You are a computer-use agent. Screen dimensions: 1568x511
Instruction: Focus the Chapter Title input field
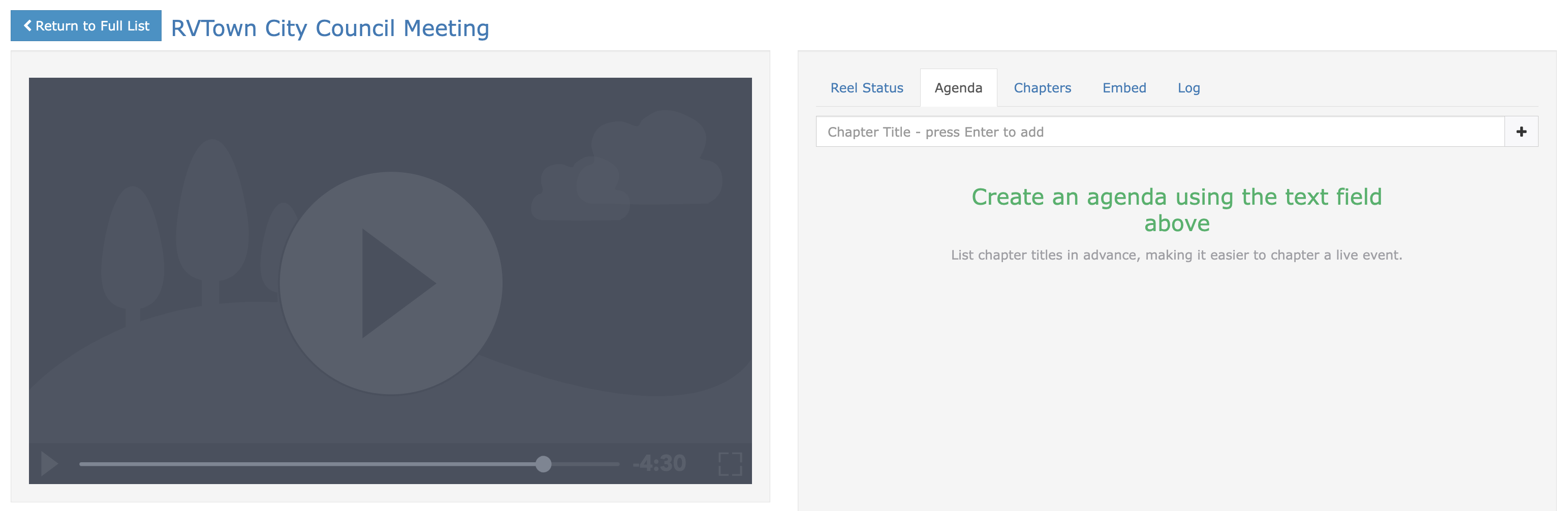coord(1159,132)
